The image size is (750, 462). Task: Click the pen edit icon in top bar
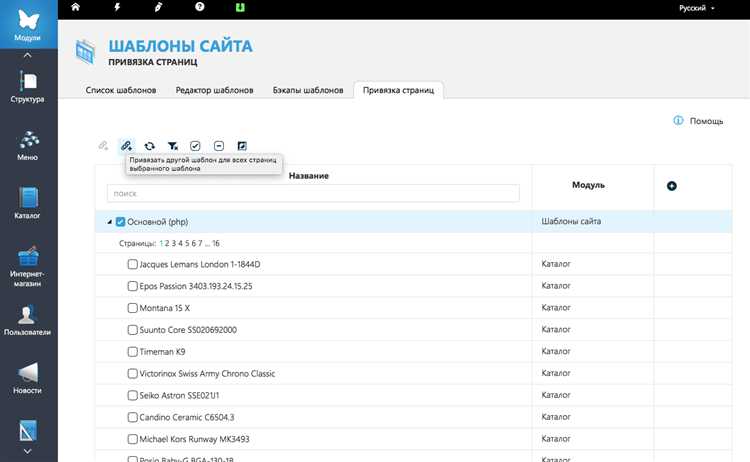(158, 7)
